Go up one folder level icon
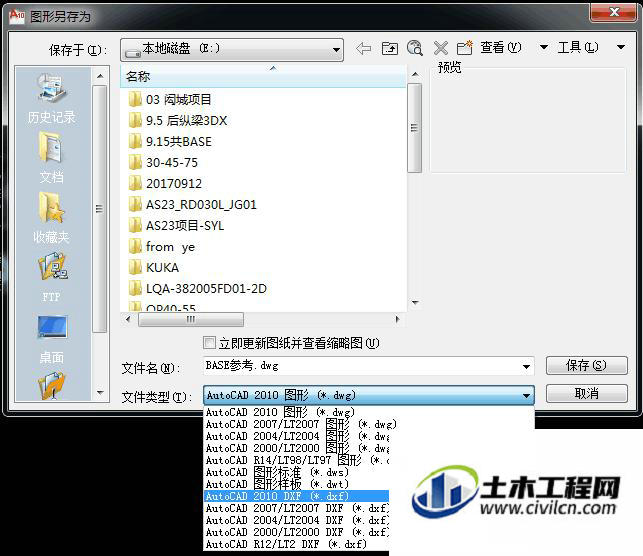This screenshot has height=556, width=643. point(390,49)
